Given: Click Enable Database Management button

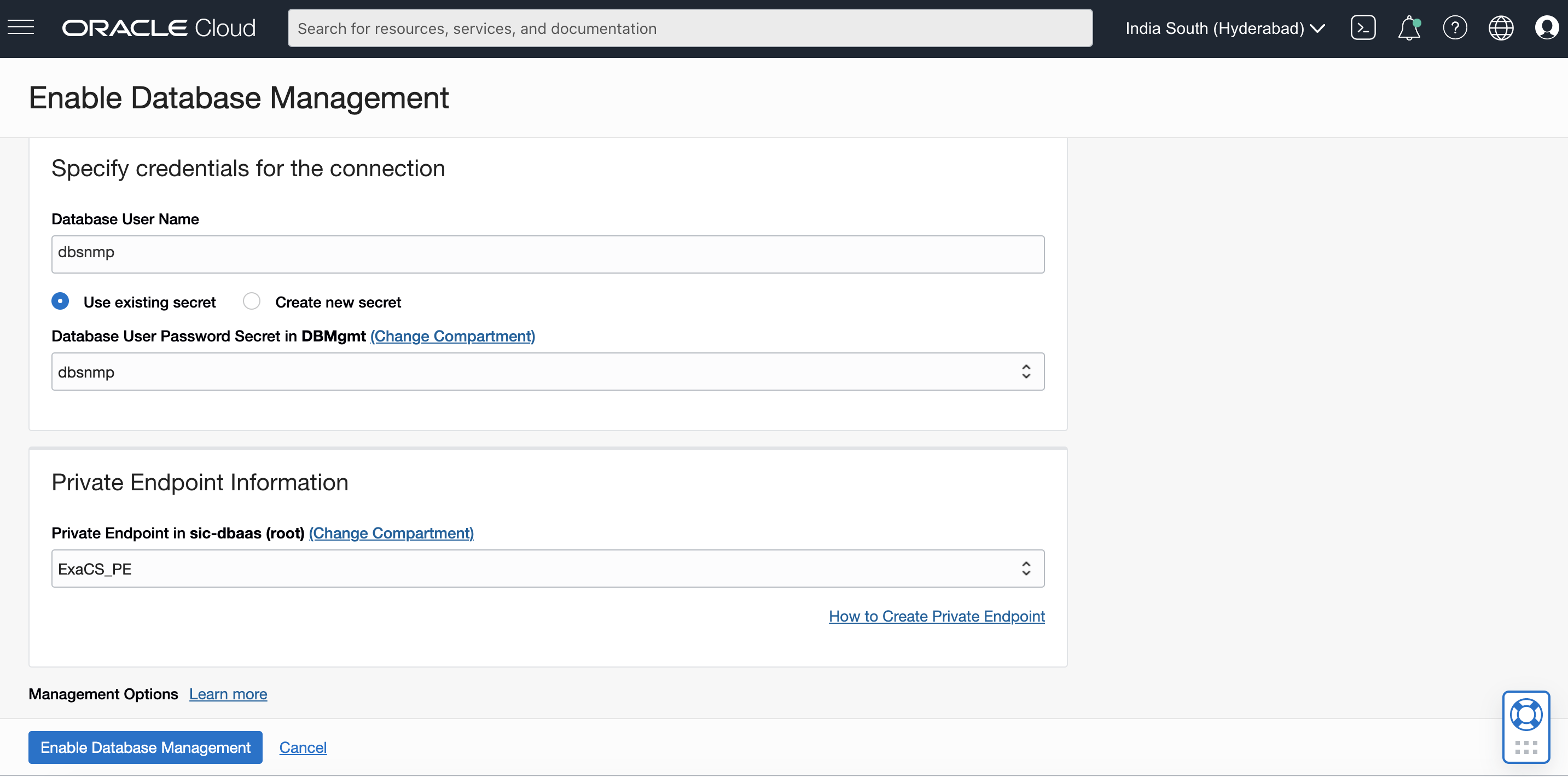Looking at the screenshot, I should pos(145,747).
